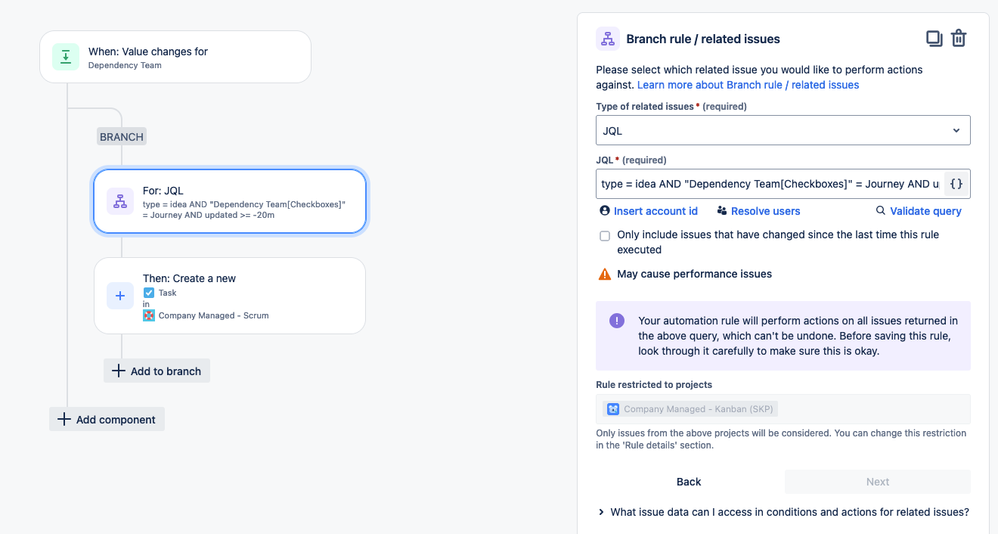The width and height of the screenshot is (998, 534).
Task: Click the Back button
Action: [689, 482]
